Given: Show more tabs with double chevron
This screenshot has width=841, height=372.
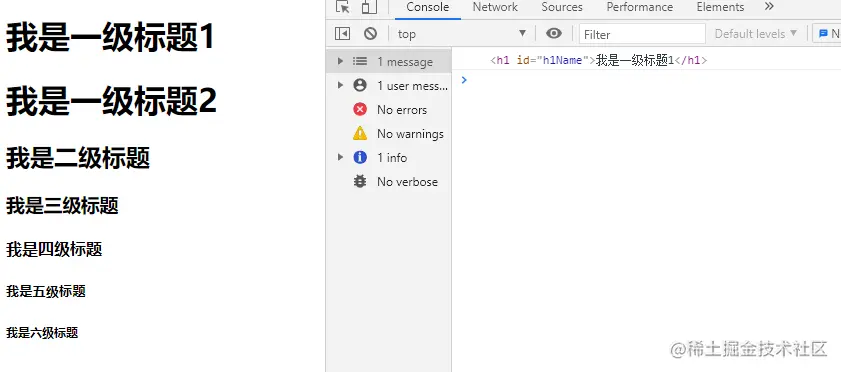Looking at the screenshot, I should click(769, 6).
